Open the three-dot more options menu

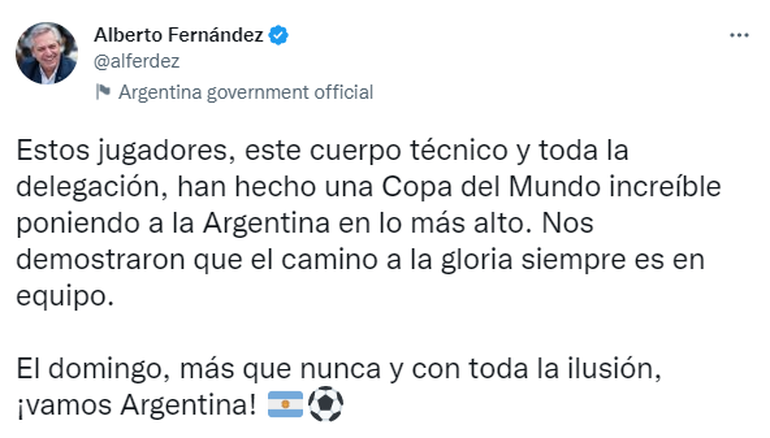coord(739,35)
